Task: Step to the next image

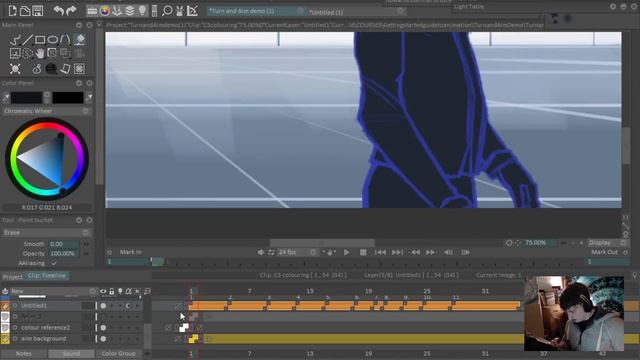Action: pos(465,252)
